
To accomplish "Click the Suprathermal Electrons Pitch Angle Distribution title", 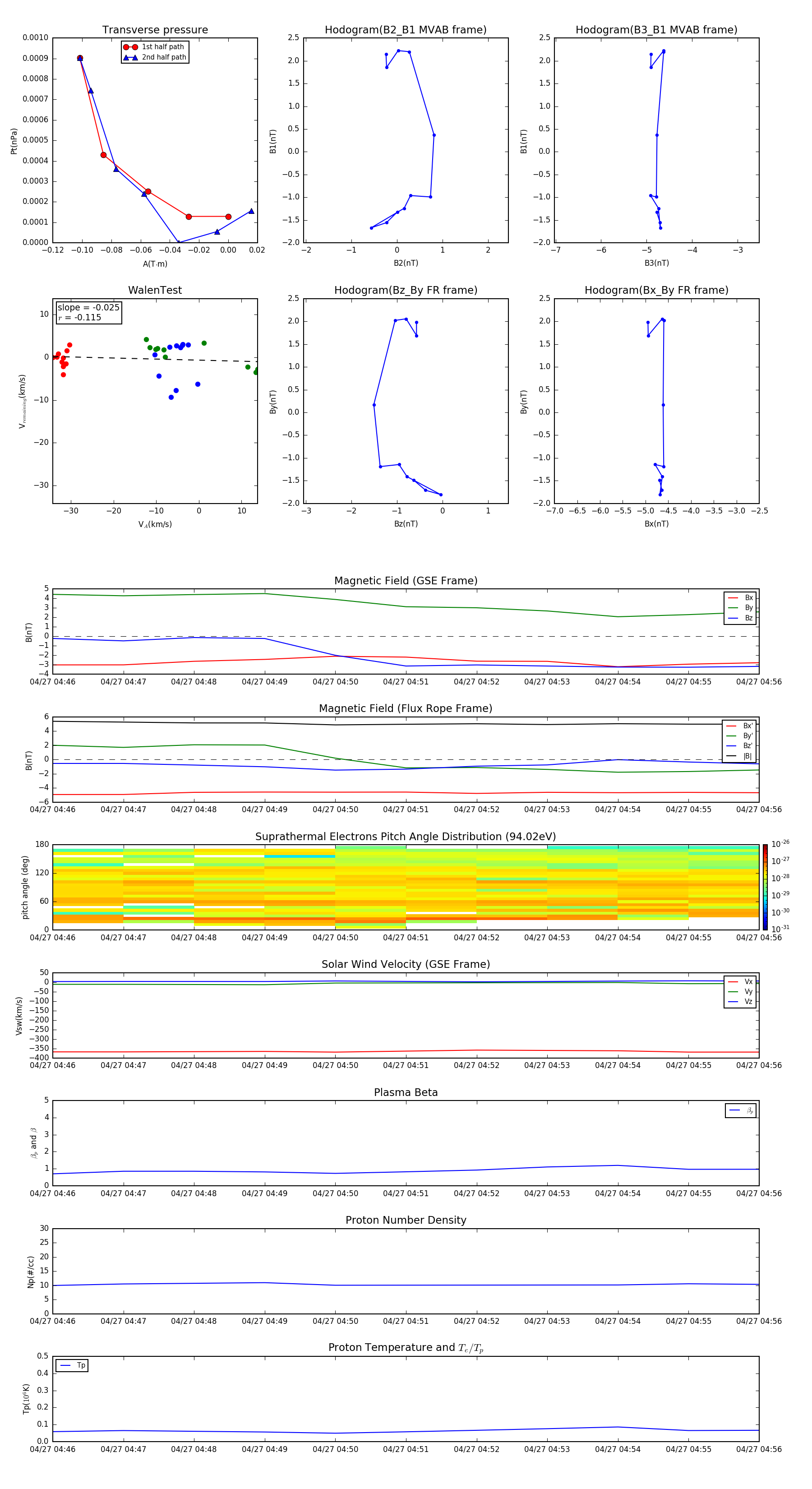I will click(406, 837).
